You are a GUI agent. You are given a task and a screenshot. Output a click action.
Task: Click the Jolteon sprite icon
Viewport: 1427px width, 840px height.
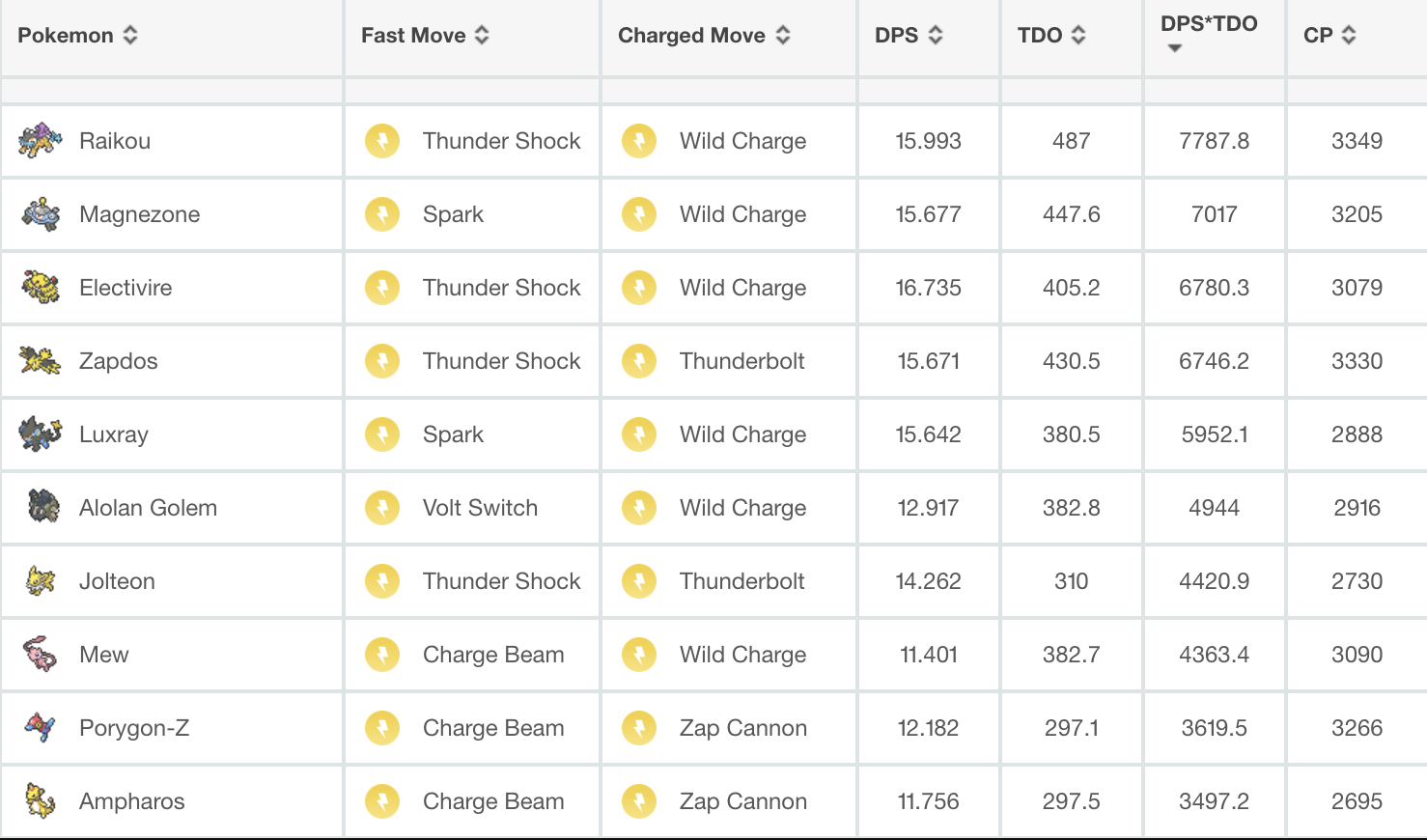(41, 581)
